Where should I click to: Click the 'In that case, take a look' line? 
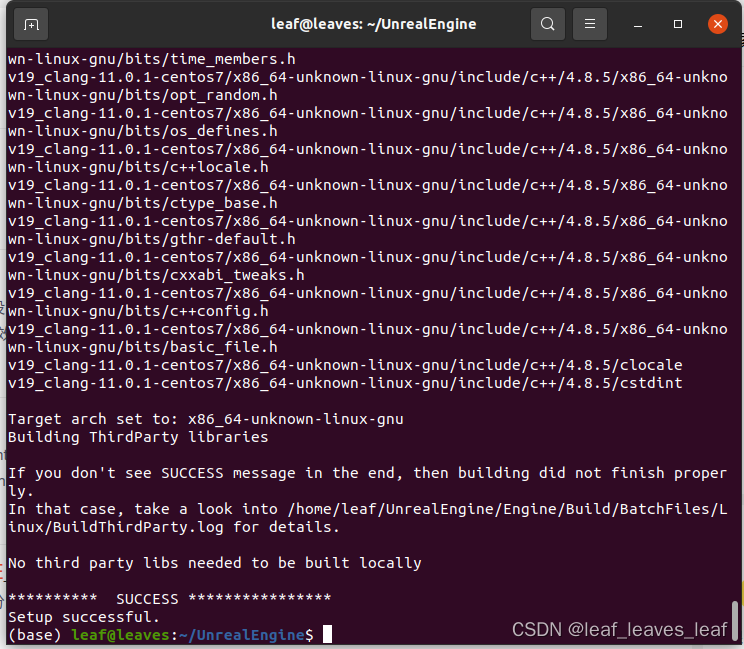(367, 509)
